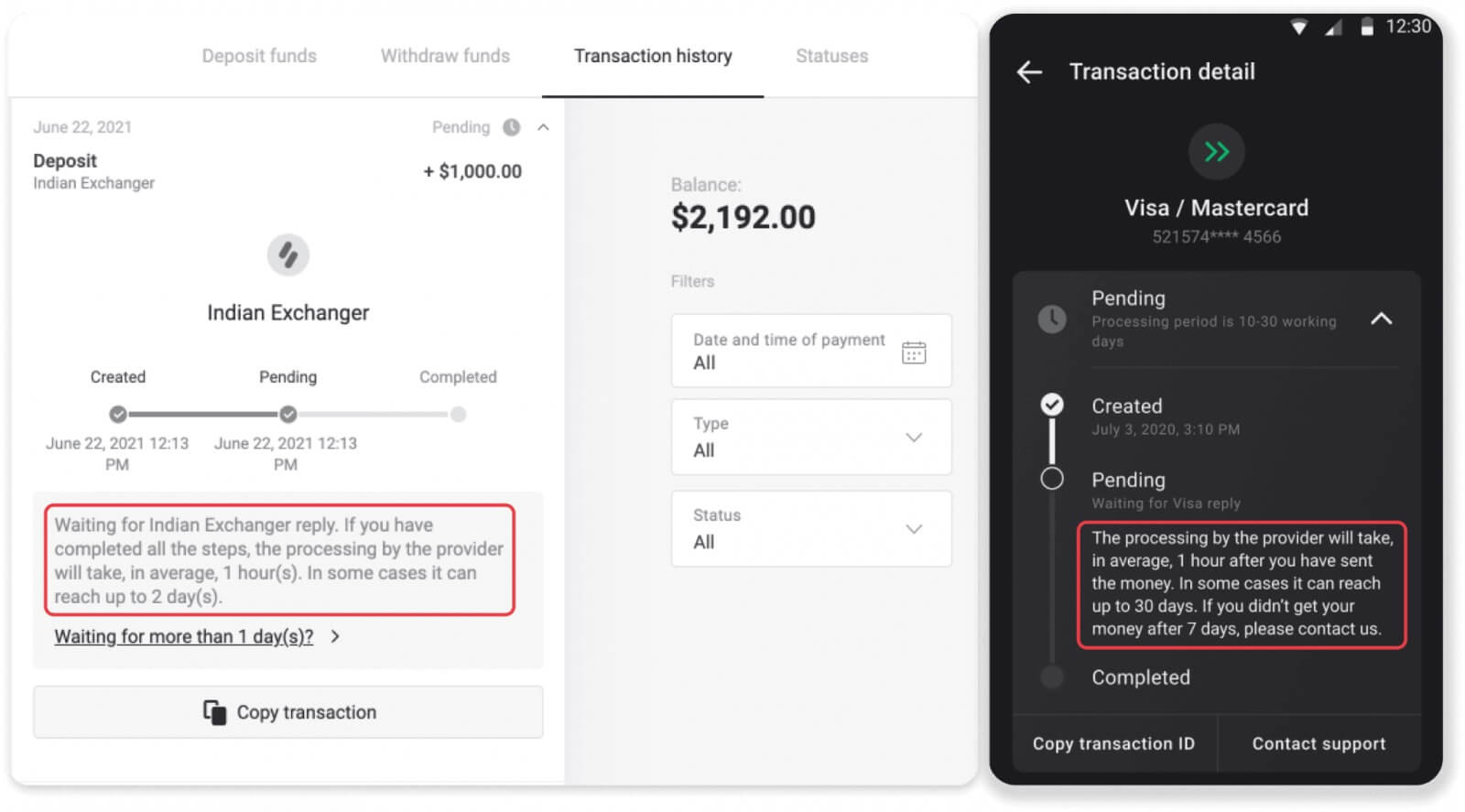Click the Pending step circle on mobile timeline
The image size is (1465, 812).
(1052, 477)
